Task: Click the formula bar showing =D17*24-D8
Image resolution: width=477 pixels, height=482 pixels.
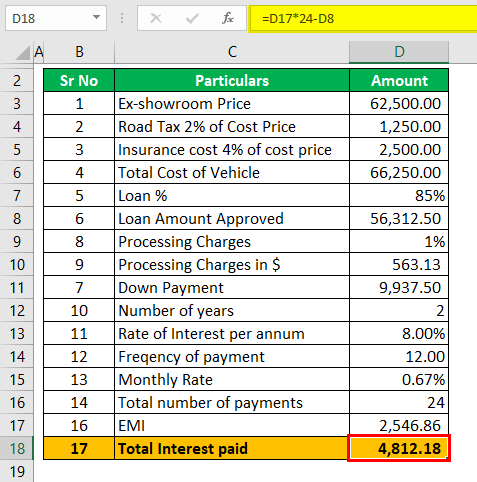Action: [363, 19]
